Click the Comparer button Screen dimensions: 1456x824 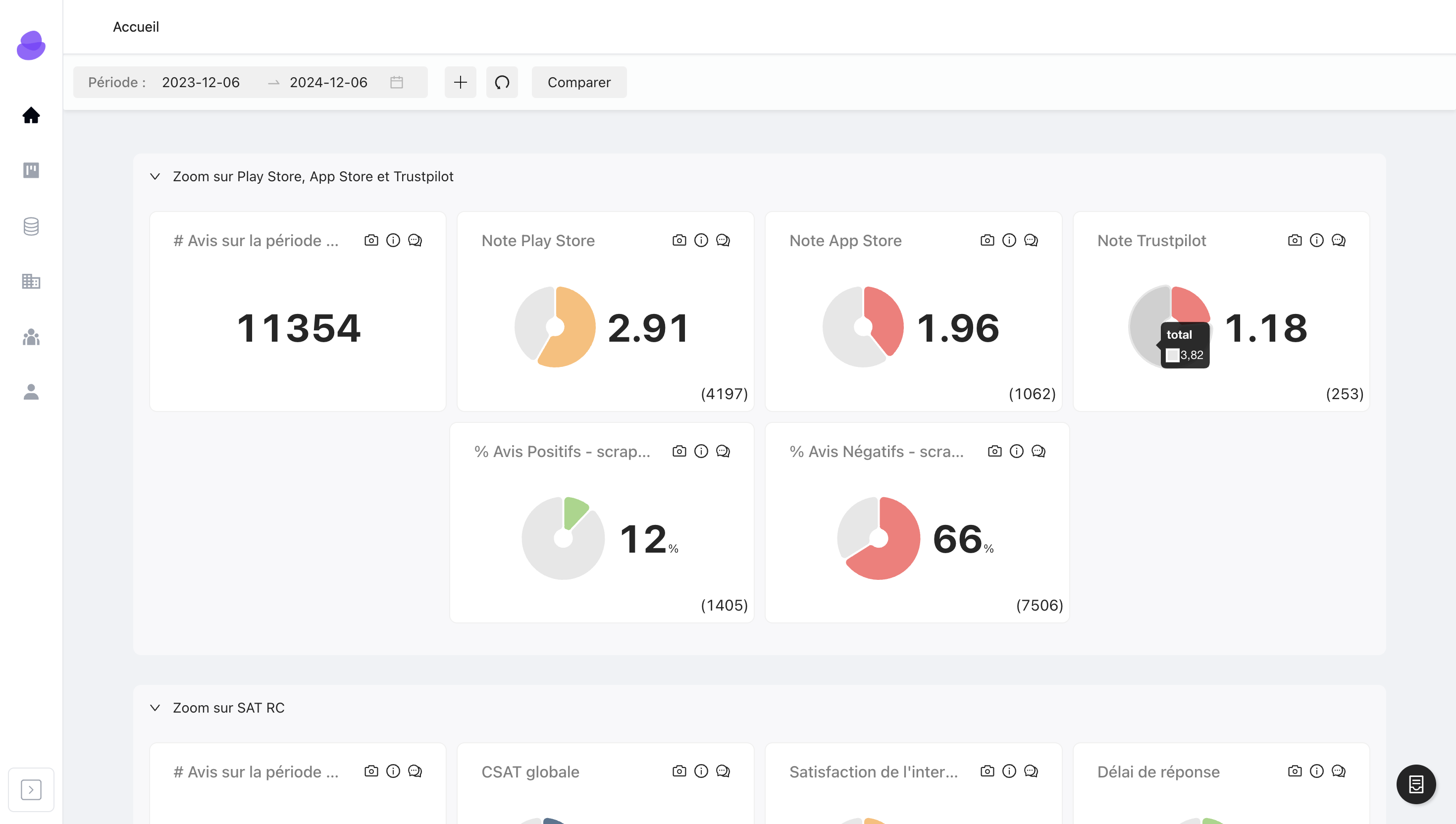tap(579, 82)
